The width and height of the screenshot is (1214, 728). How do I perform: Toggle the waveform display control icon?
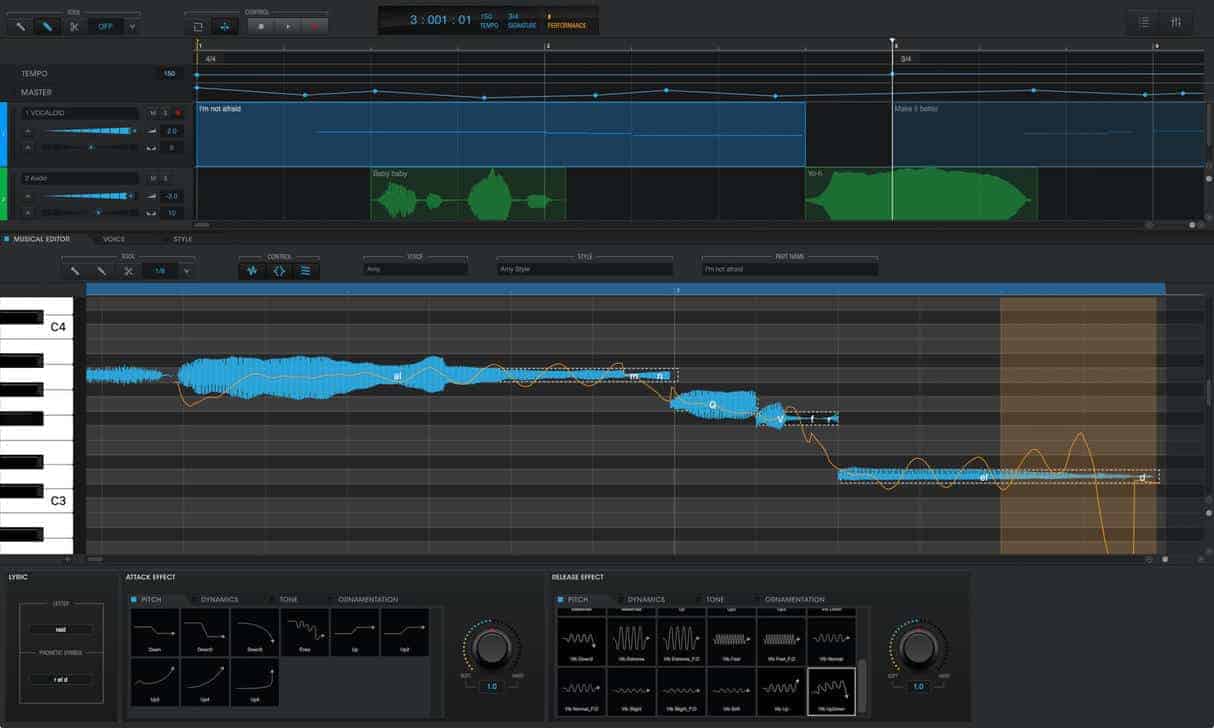[252, 270]
